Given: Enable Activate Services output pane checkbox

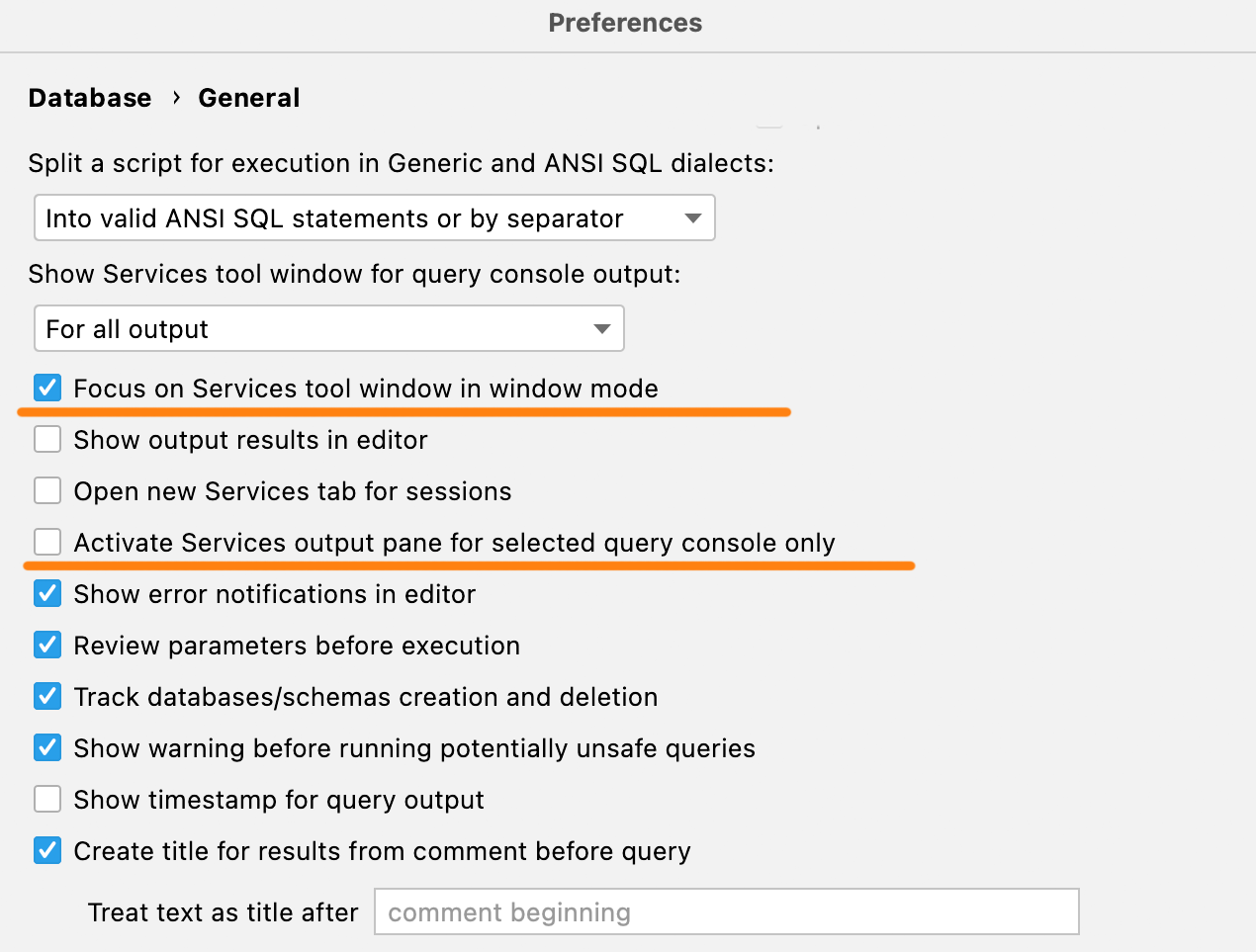Looking at the screenshot, I should 47,542.
